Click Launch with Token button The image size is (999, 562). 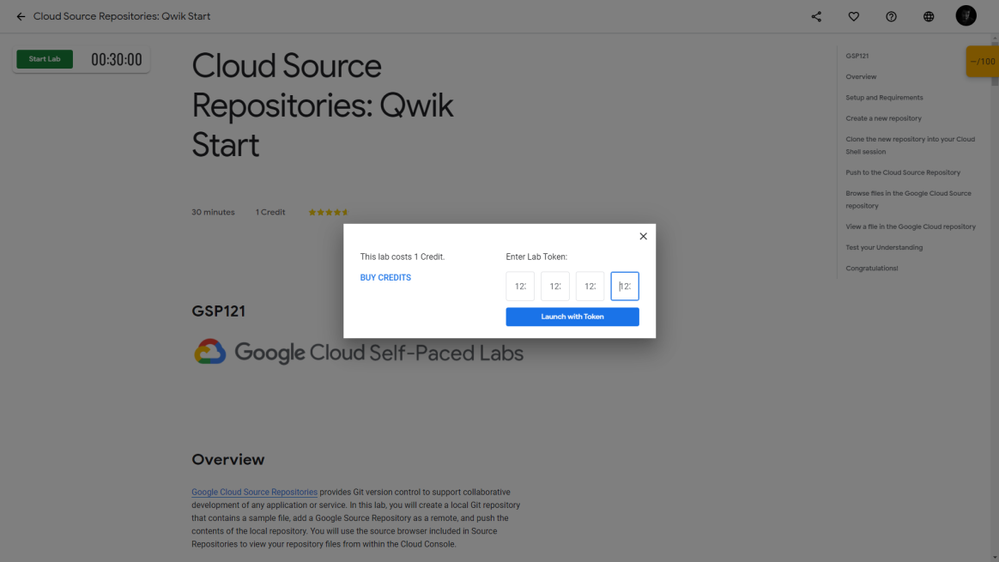coord(572,317)
